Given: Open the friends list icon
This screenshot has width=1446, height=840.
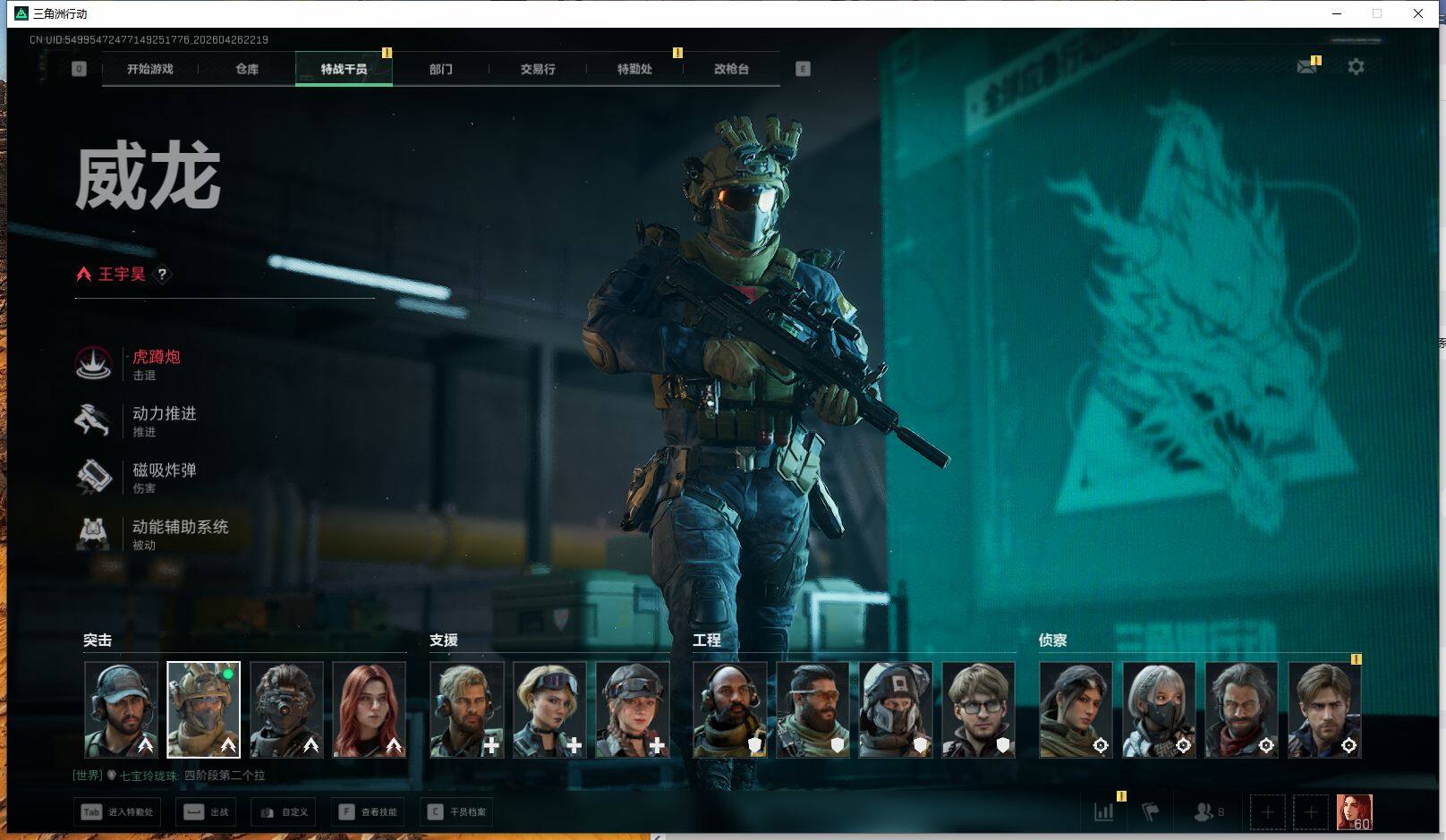Looking at the screenshot, I should coord(1204,812).
